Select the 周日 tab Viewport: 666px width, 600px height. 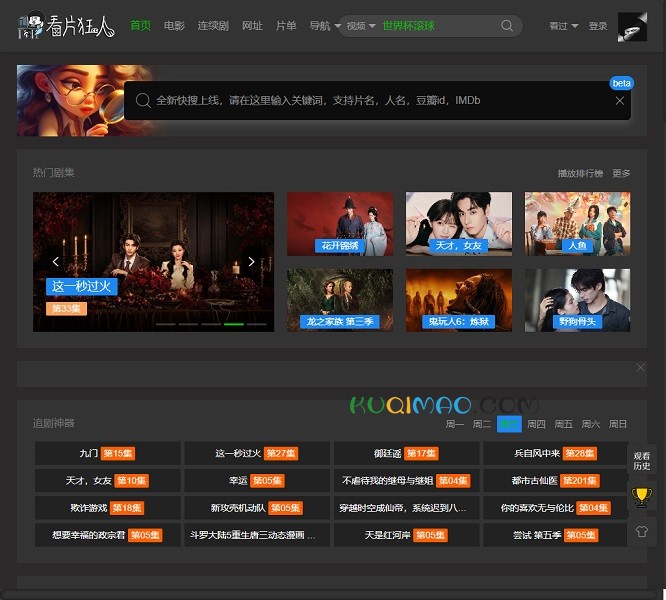618,424
